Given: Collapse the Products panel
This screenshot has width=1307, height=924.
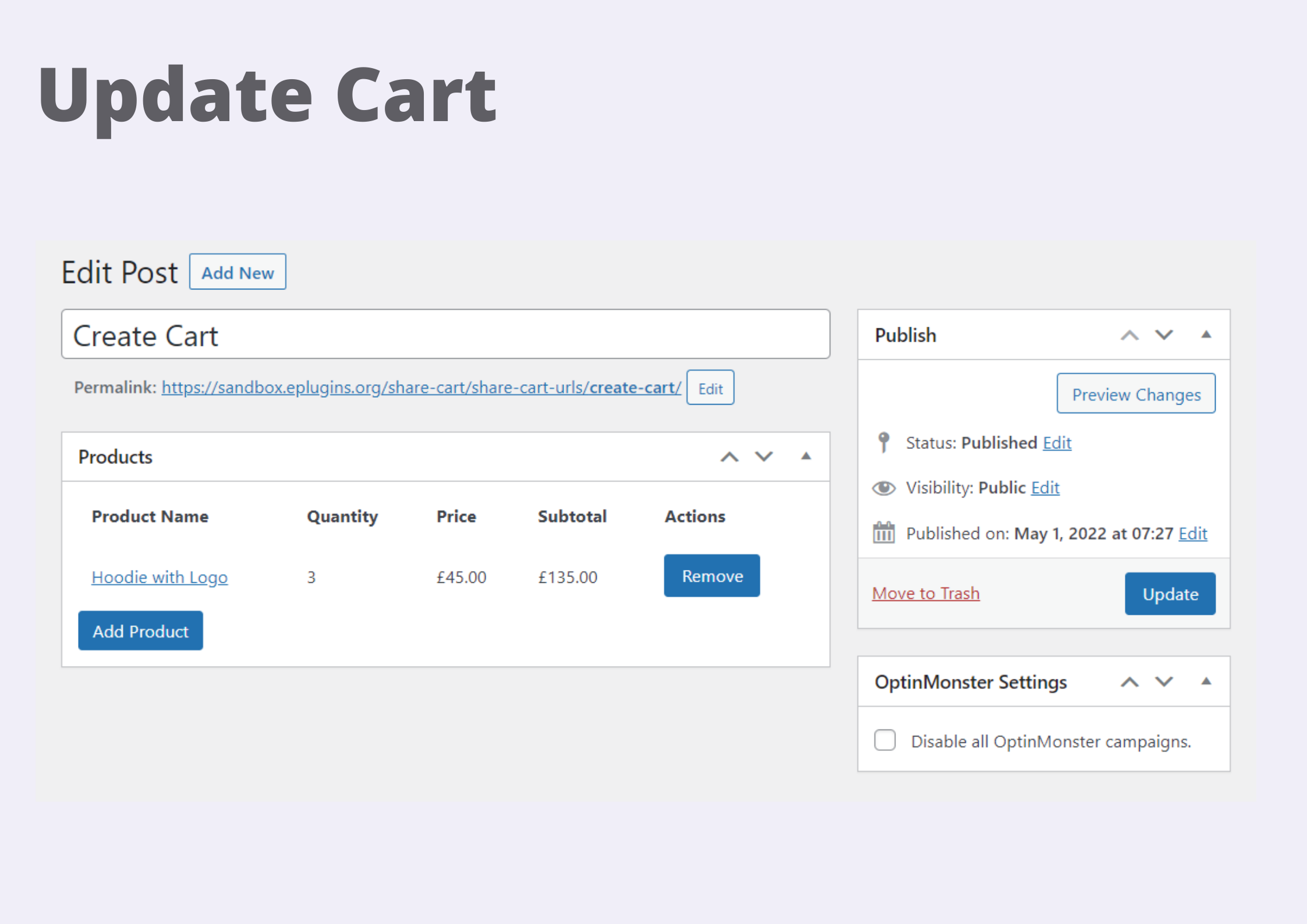Looking at the screenshot, I should coord(806,457).
